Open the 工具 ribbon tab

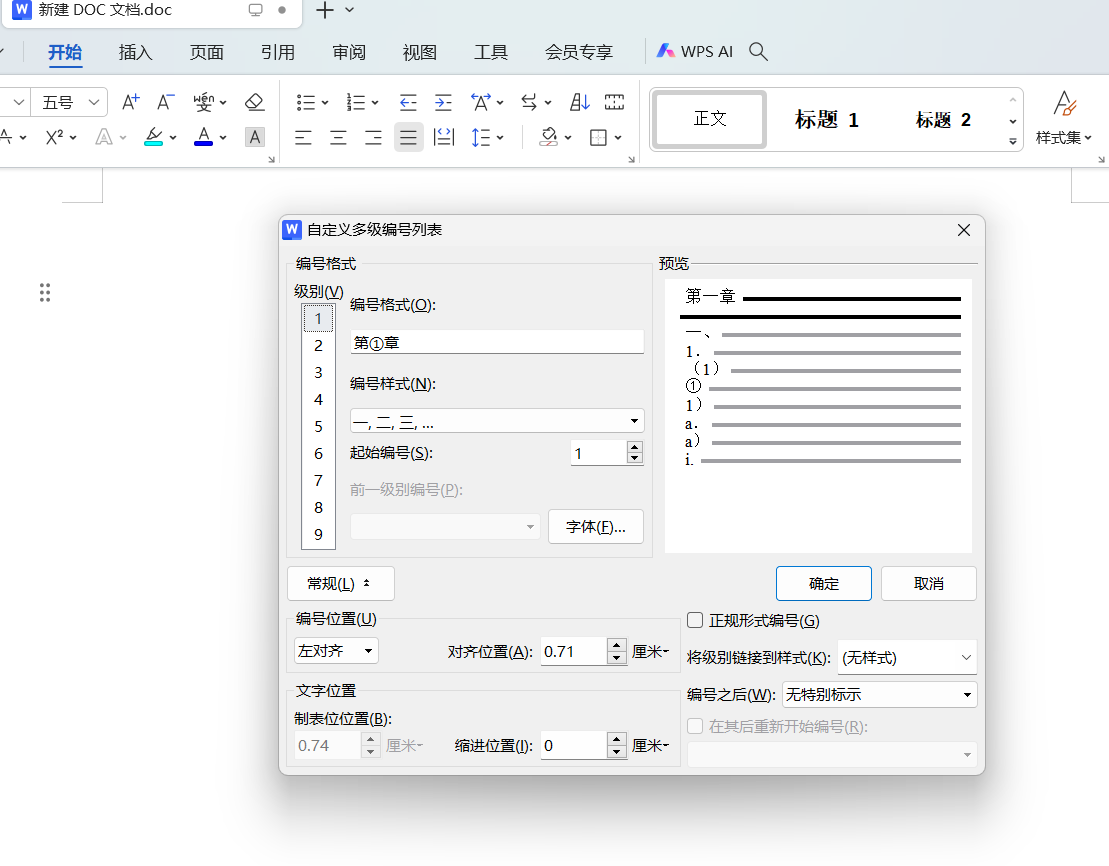pos(491,52)
